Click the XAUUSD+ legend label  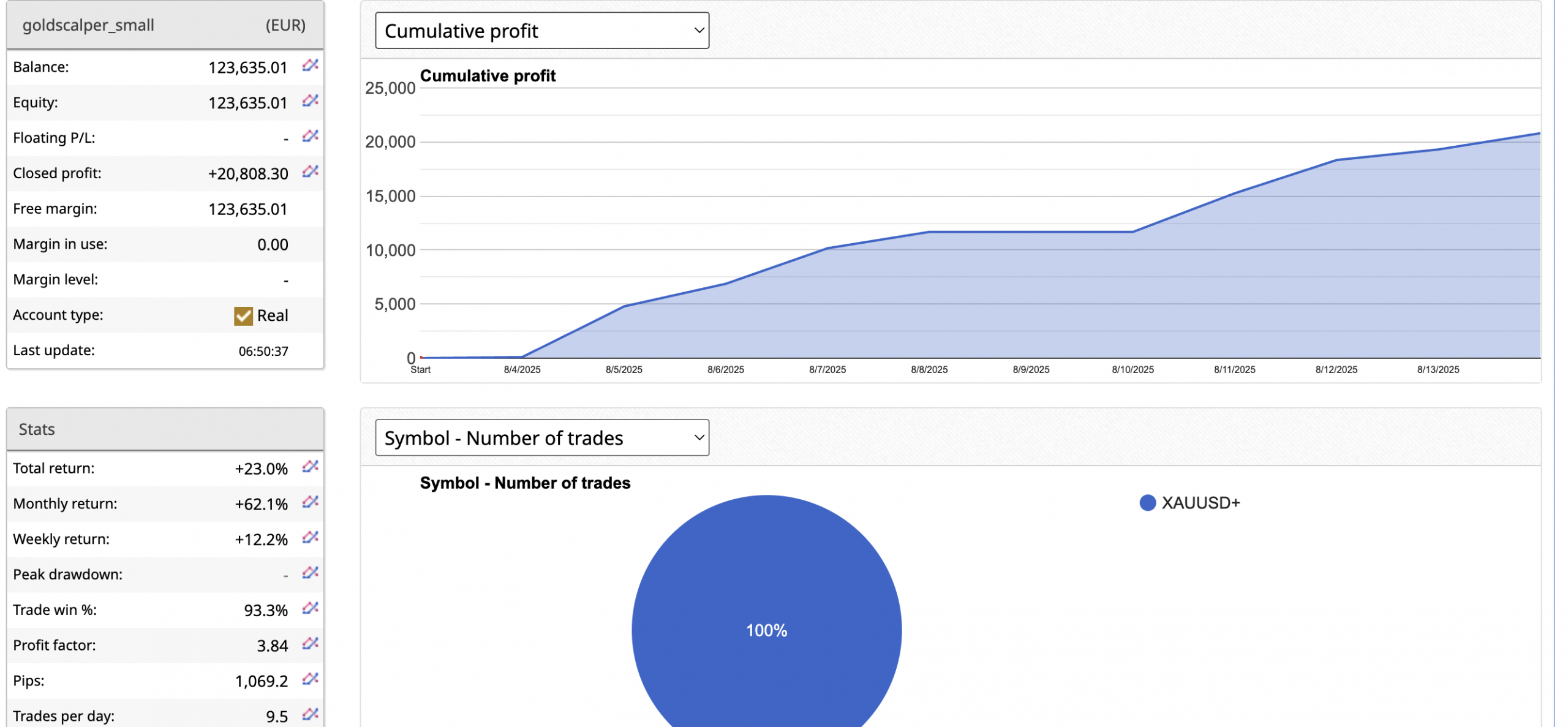tap(1200, 503)
